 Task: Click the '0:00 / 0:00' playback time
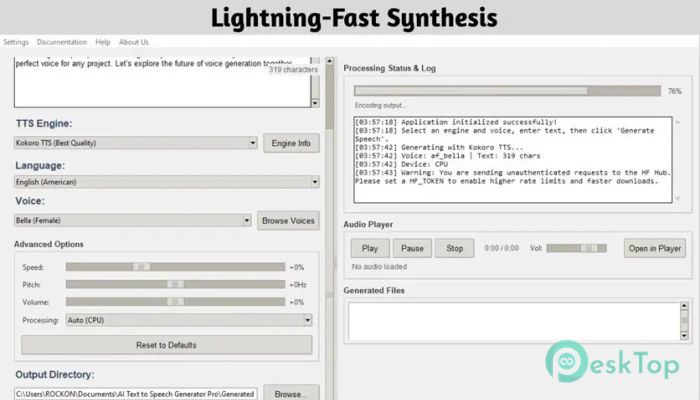(501, 248)
